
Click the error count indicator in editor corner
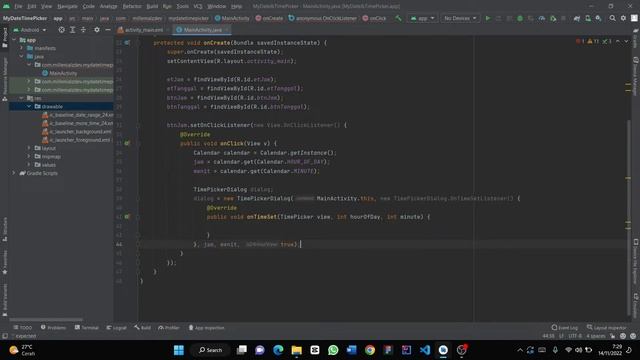coord(580,41)
